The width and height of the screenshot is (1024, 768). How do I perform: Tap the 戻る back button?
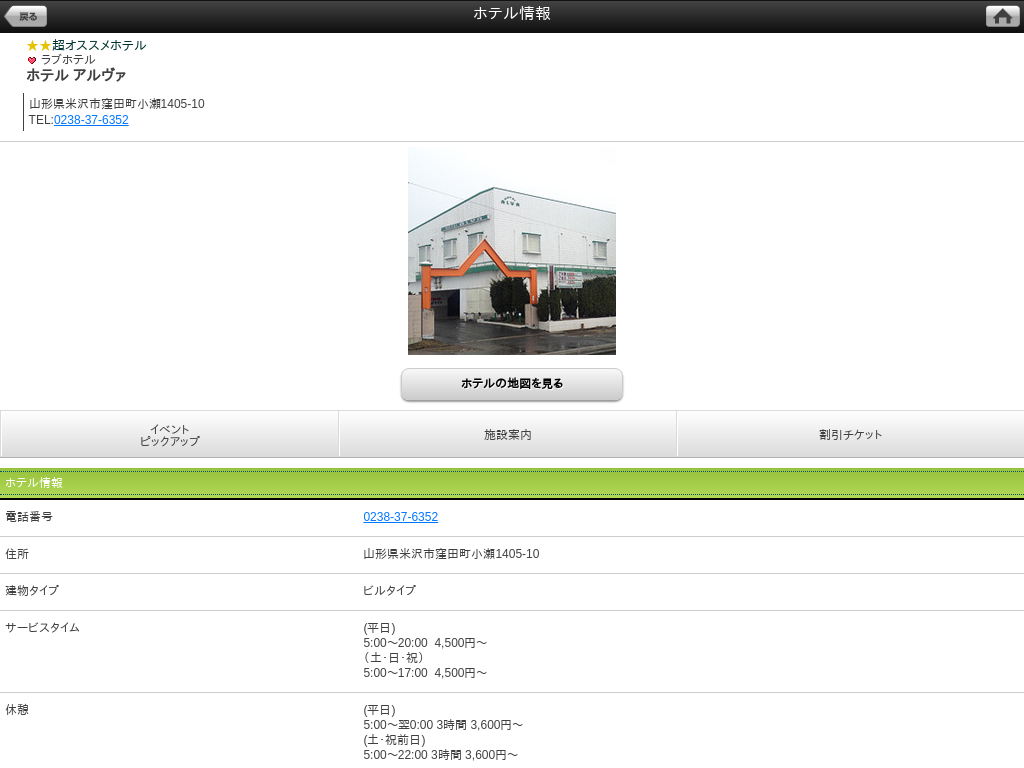[26, 16]
